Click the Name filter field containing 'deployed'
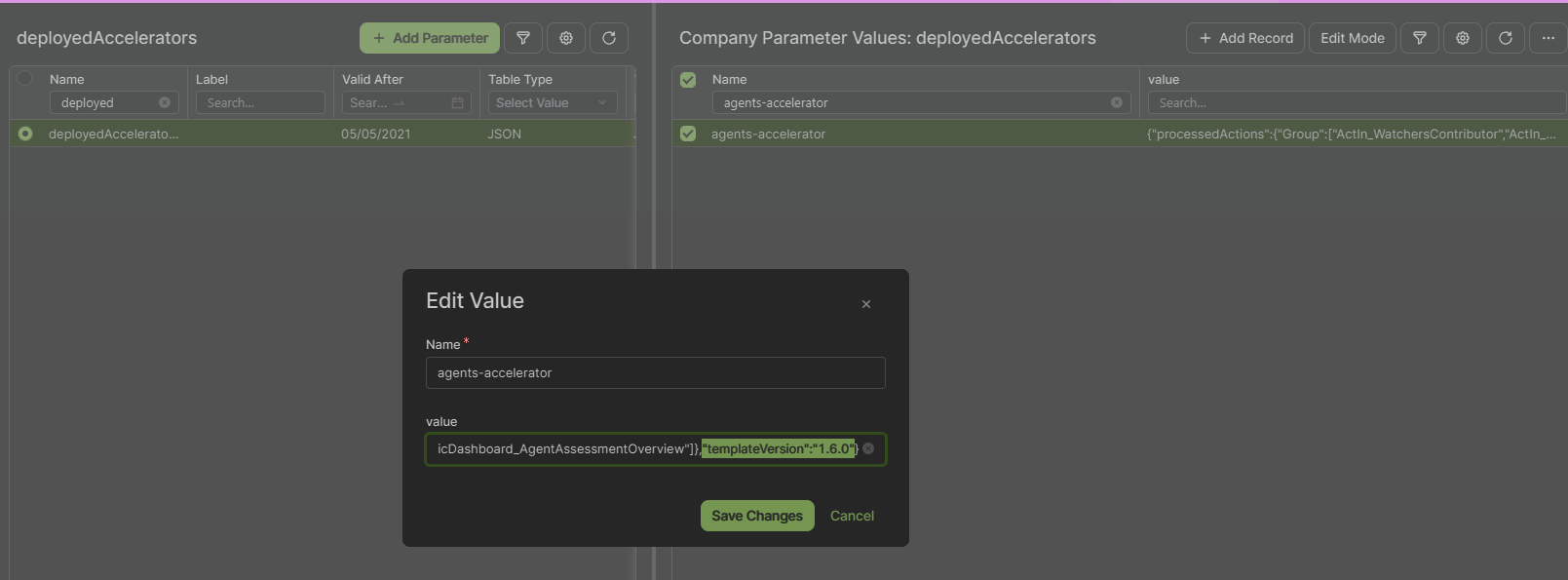 [x=114, y=102]
